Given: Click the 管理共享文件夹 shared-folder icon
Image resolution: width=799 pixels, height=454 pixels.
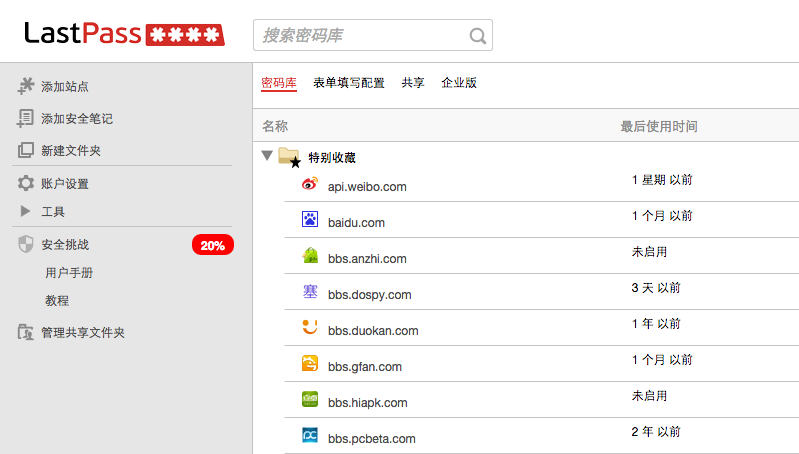Looking at the screenshot, I should click(x=25, y=332).
